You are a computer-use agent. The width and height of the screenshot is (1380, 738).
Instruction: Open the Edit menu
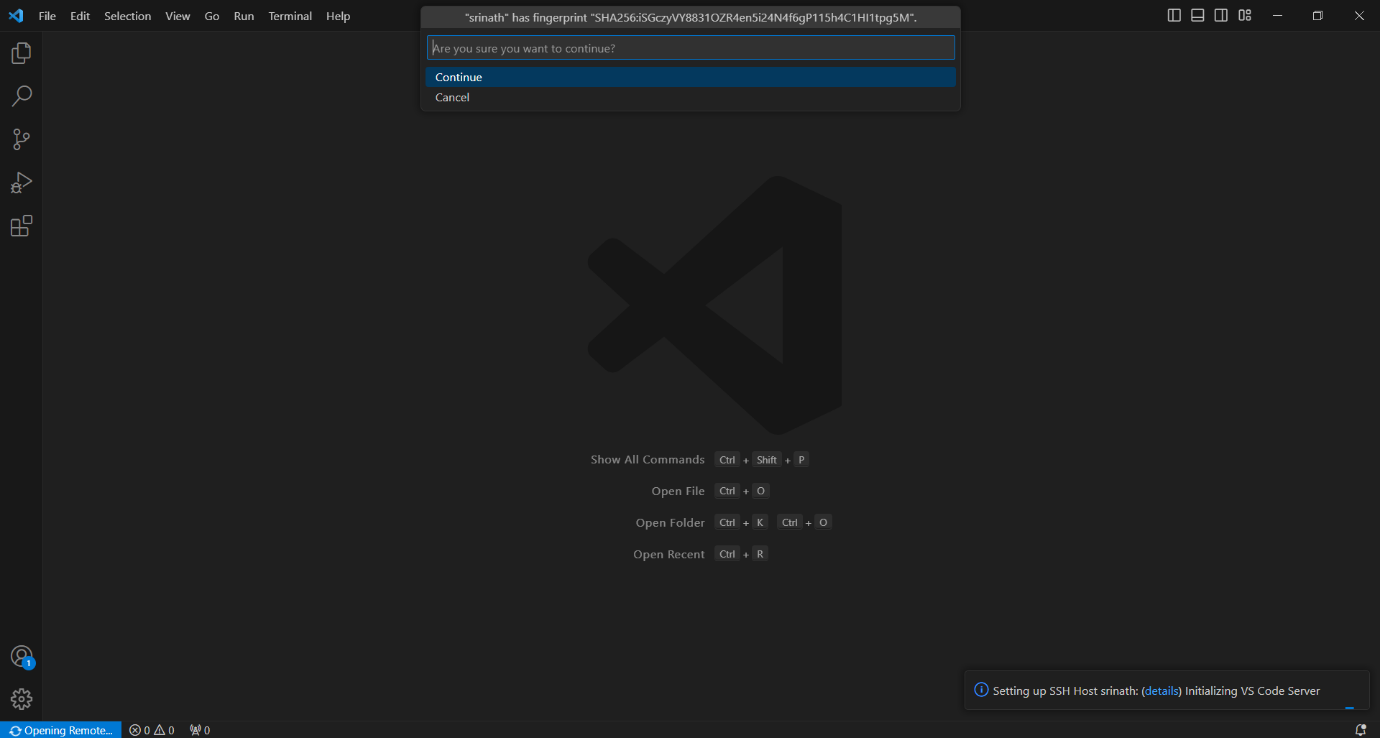coord(80,16)
